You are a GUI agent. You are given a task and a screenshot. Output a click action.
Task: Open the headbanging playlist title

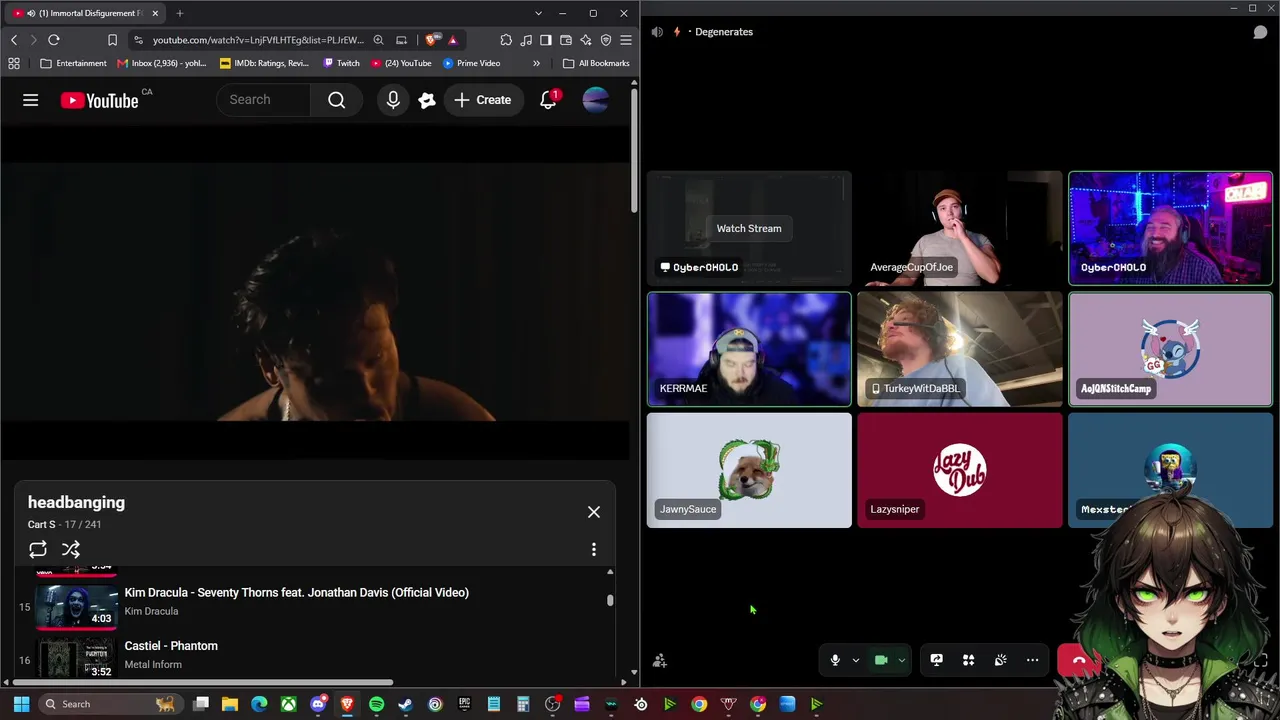pyautogui.click(x=76, y=502)
